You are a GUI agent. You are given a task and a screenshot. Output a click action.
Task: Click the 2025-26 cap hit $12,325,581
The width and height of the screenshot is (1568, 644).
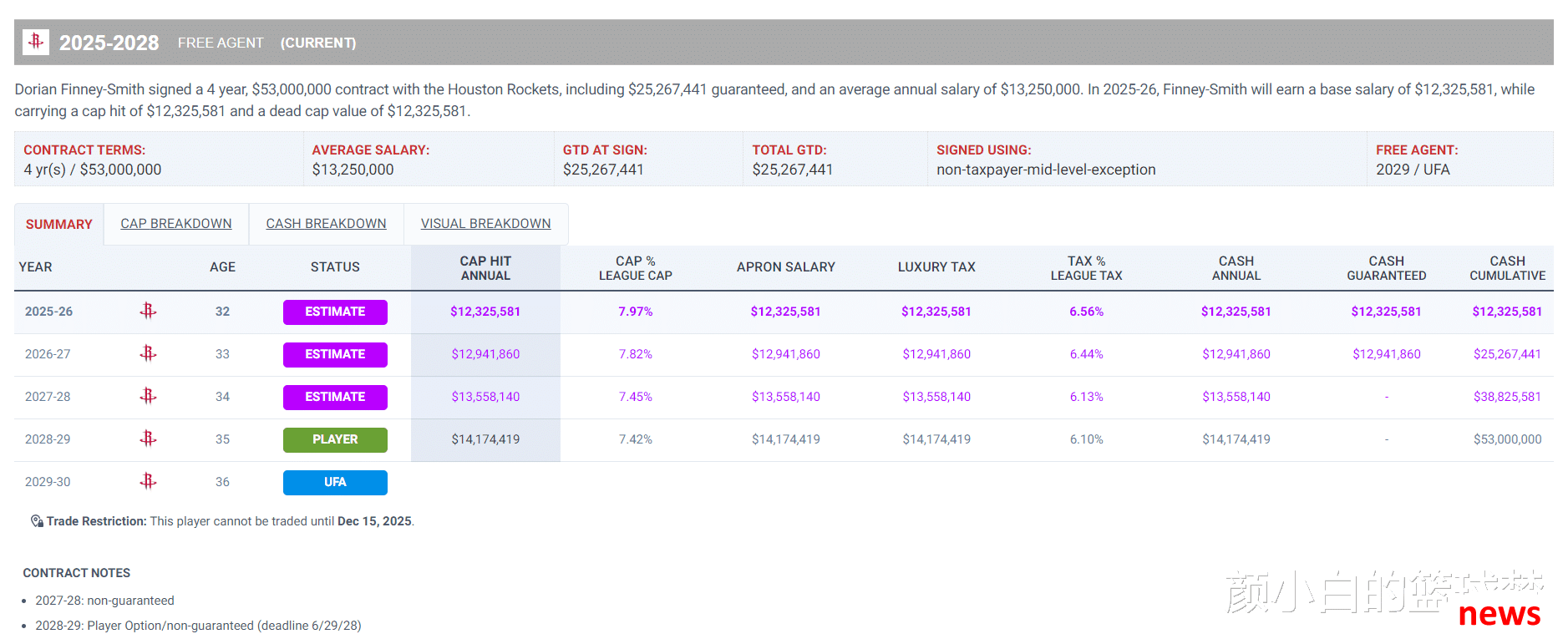click(x=485, y=312)
